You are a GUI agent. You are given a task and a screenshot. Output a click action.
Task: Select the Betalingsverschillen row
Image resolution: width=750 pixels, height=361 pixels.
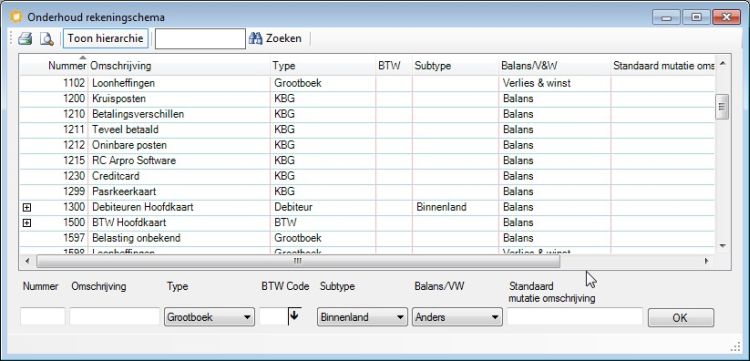coord(367,114)
